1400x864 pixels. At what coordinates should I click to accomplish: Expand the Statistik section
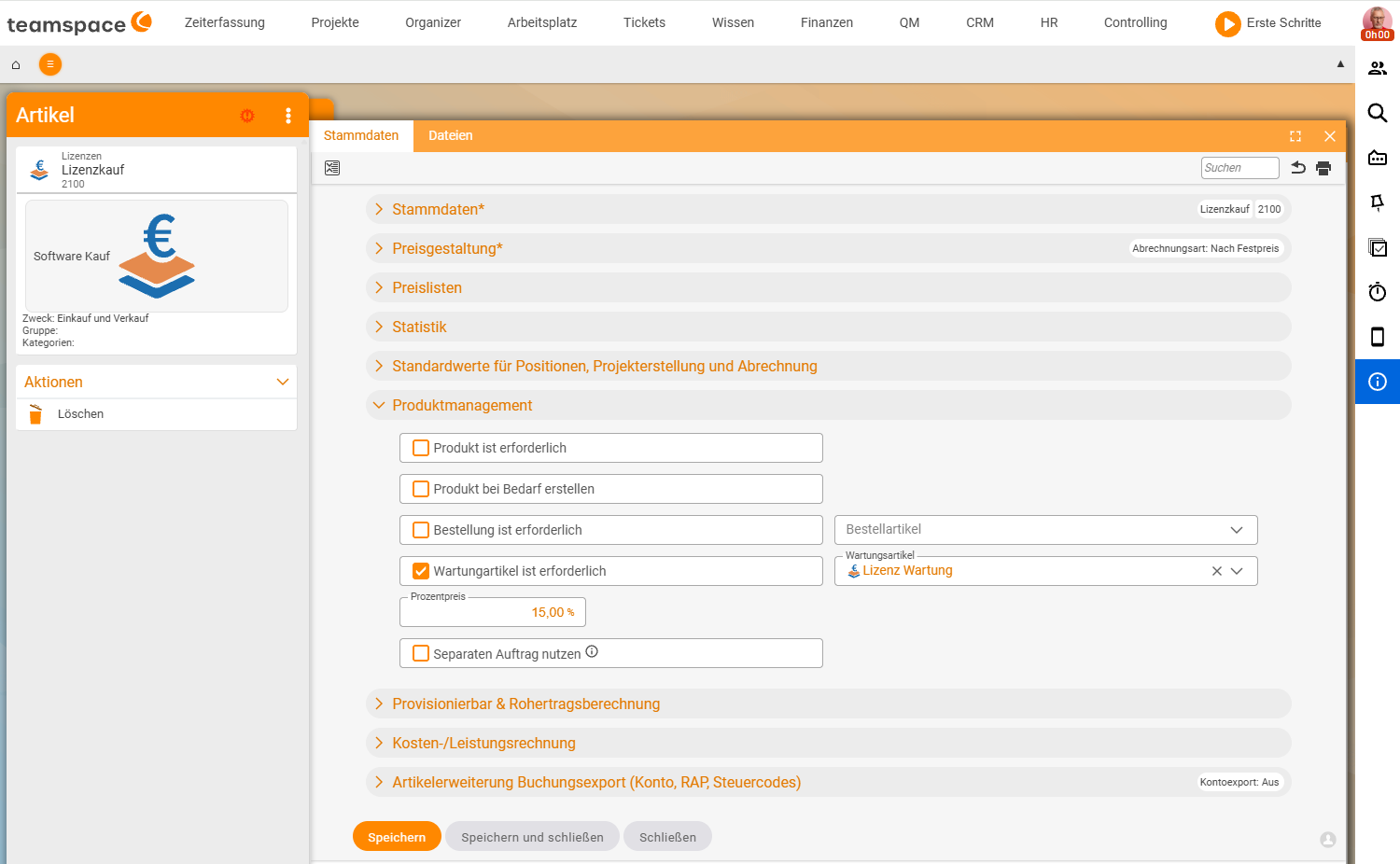click(x=829, y=327)
